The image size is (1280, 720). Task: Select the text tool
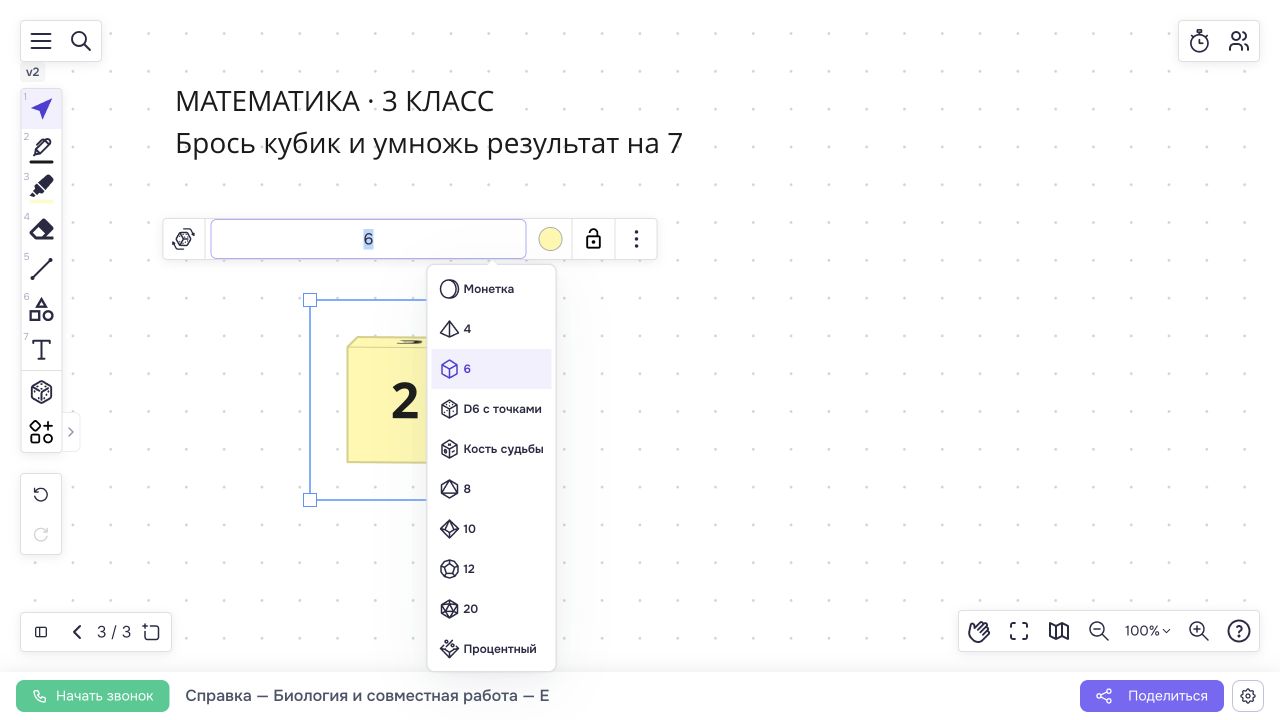[x=41, y=350]
